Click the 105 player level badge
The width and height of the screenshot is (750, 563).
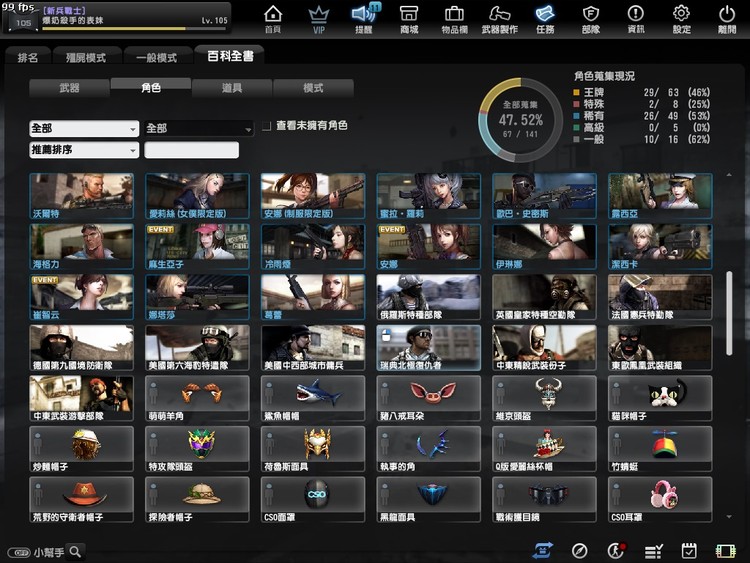pyautogui.click(x=23, y=22)
